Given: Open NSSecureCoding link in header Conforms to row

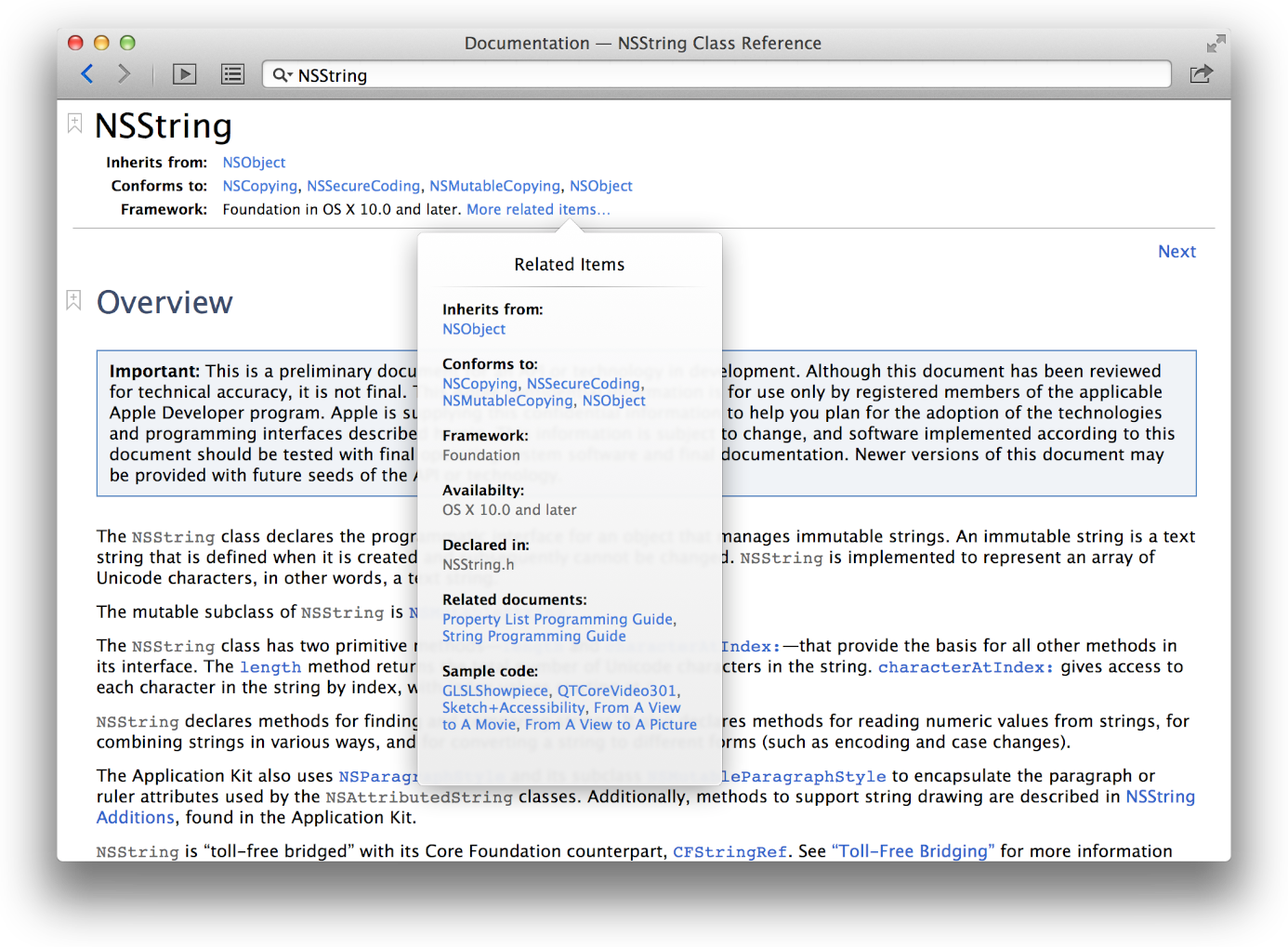Looking at the screenshot, I should pos(363,186).
